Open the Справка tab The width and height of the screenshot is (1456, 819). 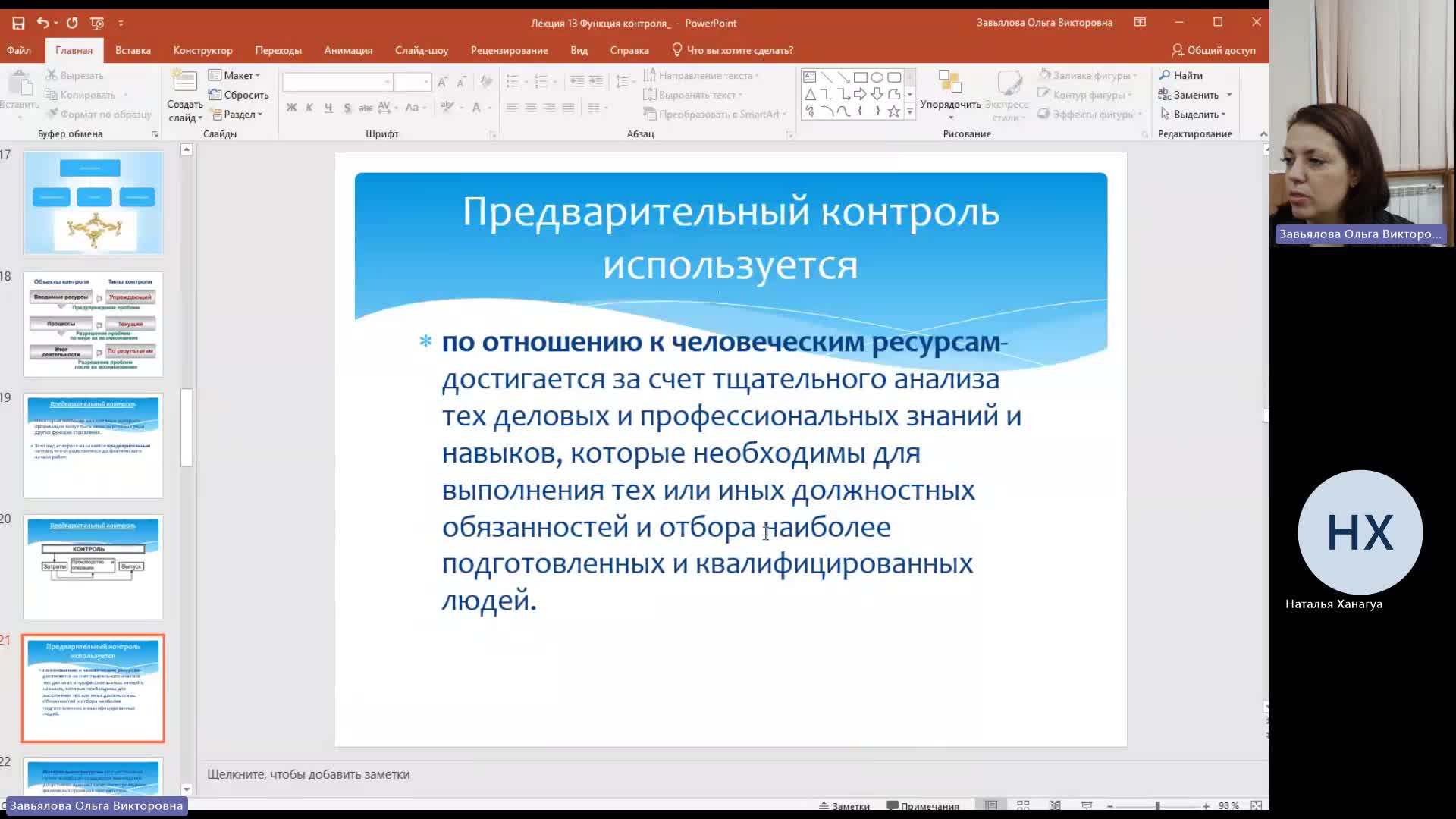point(629,50)
